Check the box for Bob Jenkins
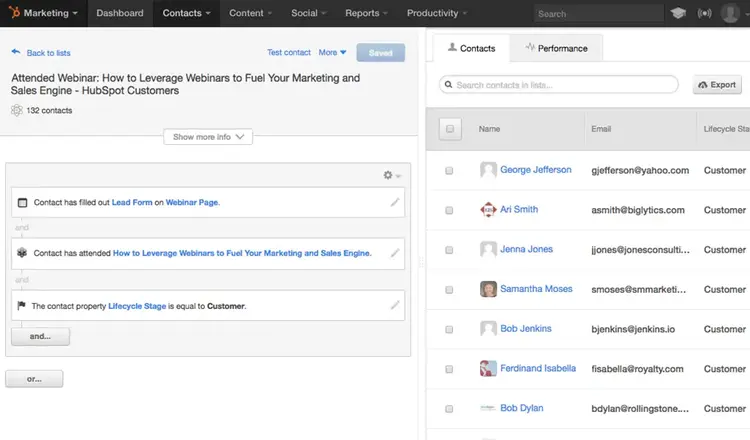750x440 pixels. 449,330
